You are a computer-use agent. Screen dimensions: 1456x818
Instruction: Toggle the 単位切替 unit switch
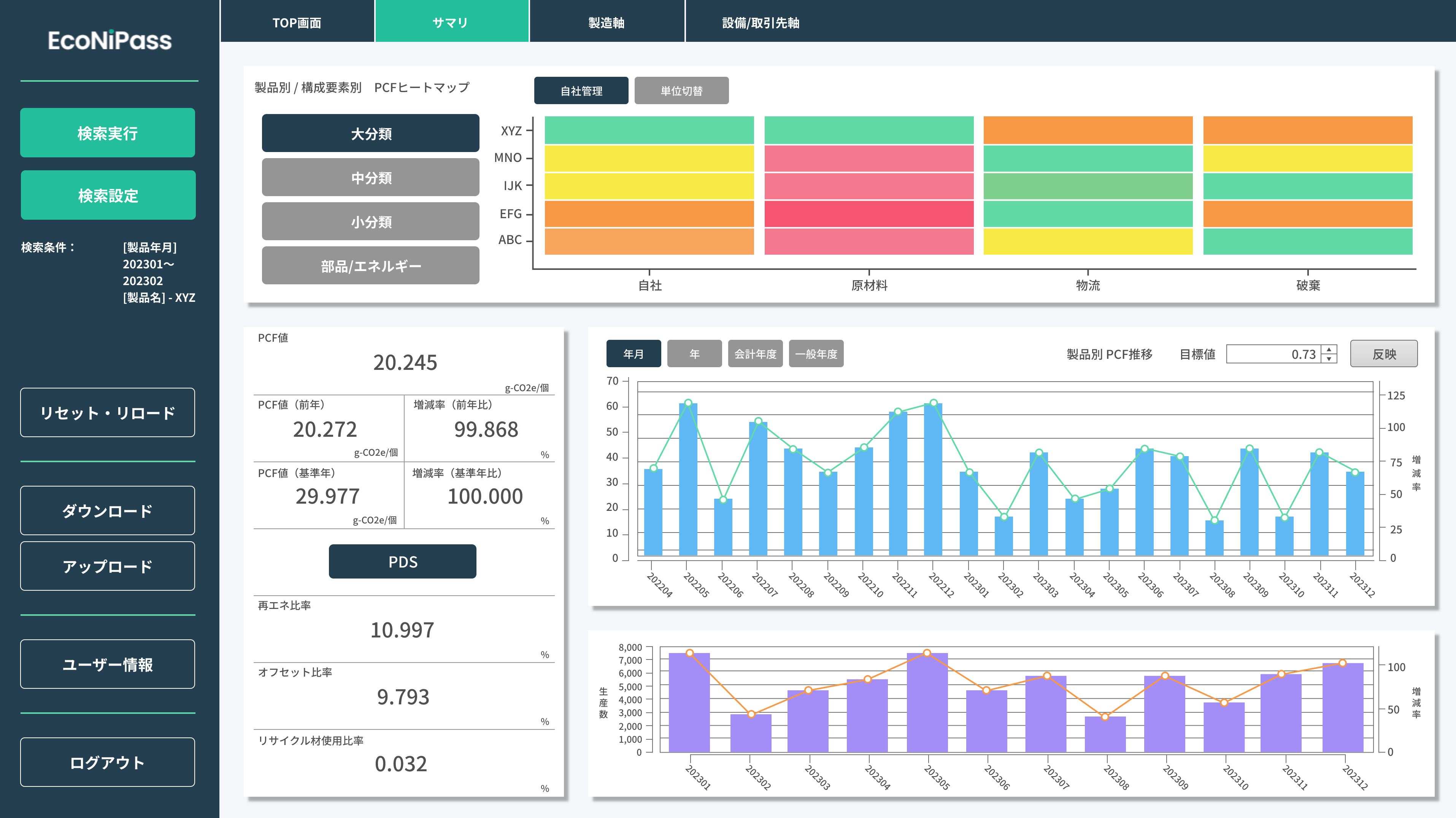[681, 91]
